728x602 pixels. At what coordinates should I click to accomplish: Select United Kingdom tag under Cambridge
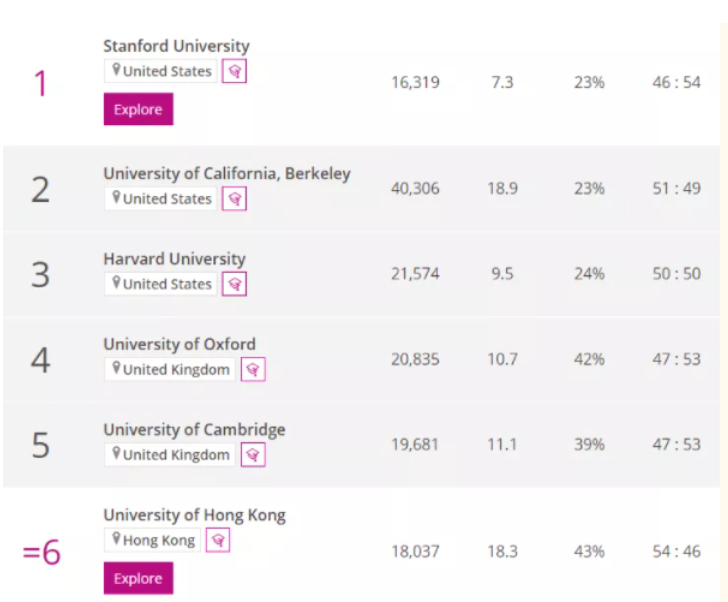169,455
